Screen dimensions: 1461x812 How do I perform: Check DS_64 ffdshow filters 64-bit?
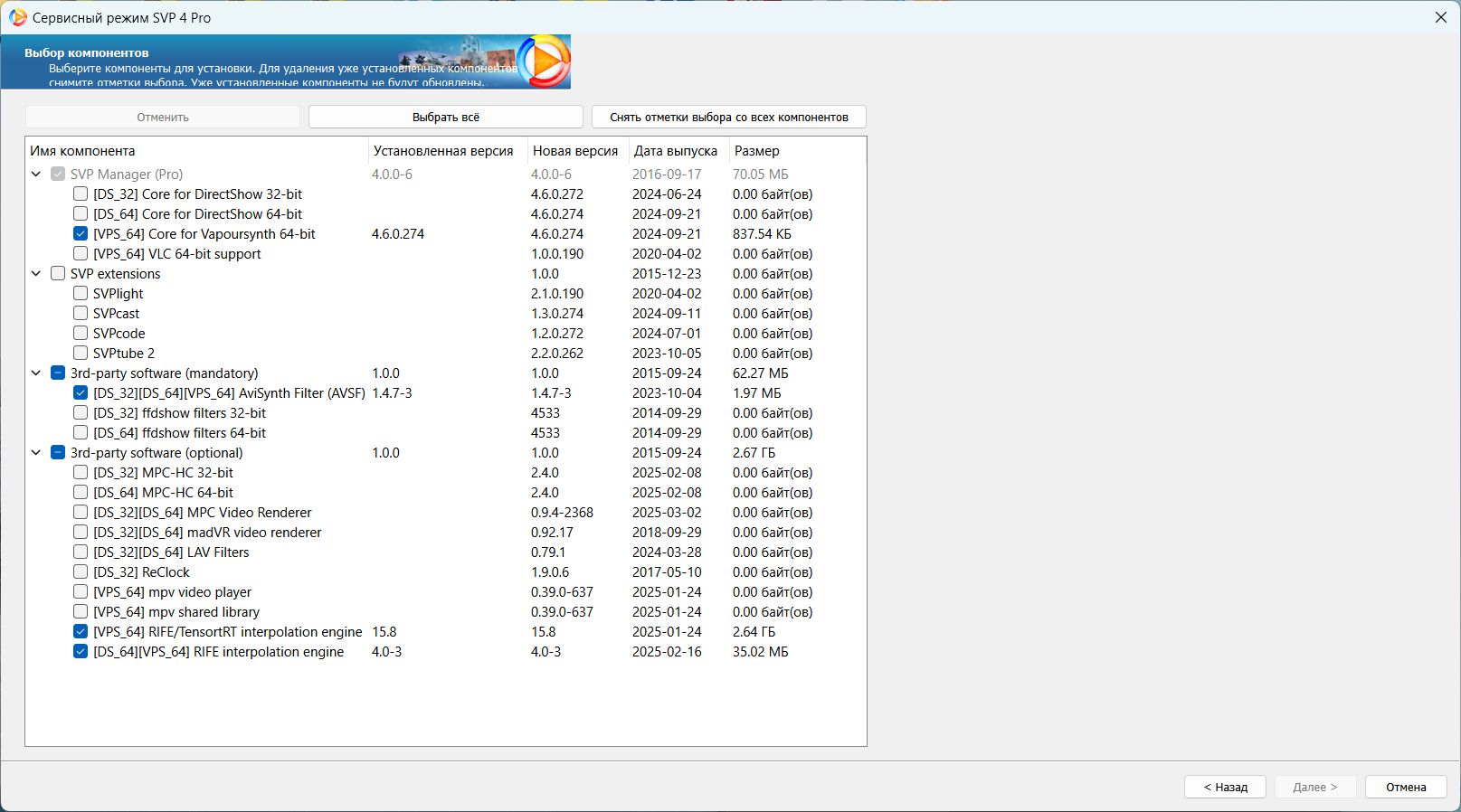81,432
